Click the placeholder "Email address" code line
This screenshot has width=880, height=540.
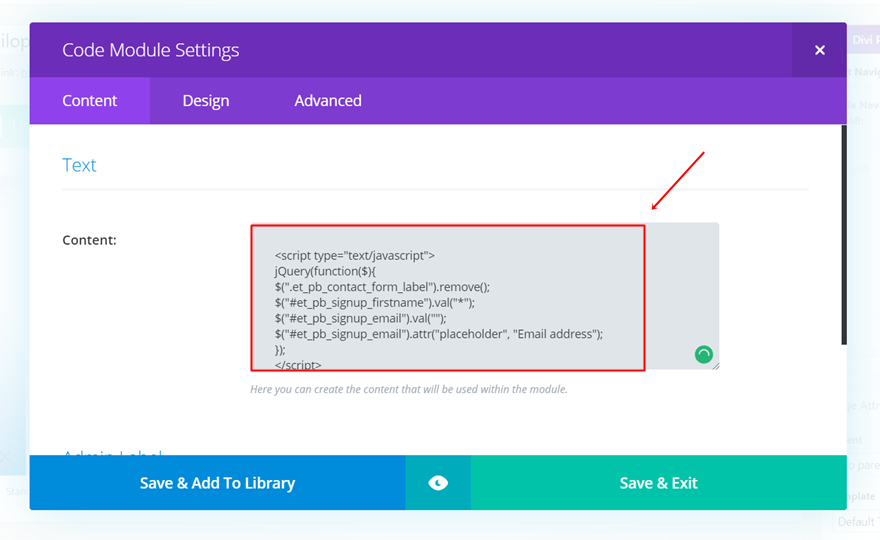pyautogui.click(x=438, y=334)
